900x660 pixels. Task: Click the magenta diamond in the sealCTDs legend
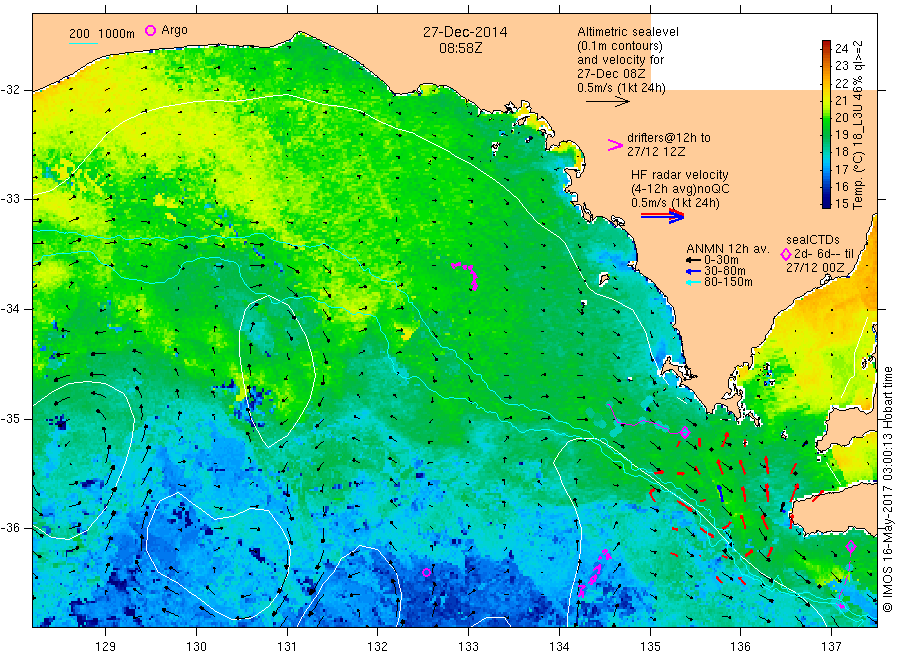(786, 254)
